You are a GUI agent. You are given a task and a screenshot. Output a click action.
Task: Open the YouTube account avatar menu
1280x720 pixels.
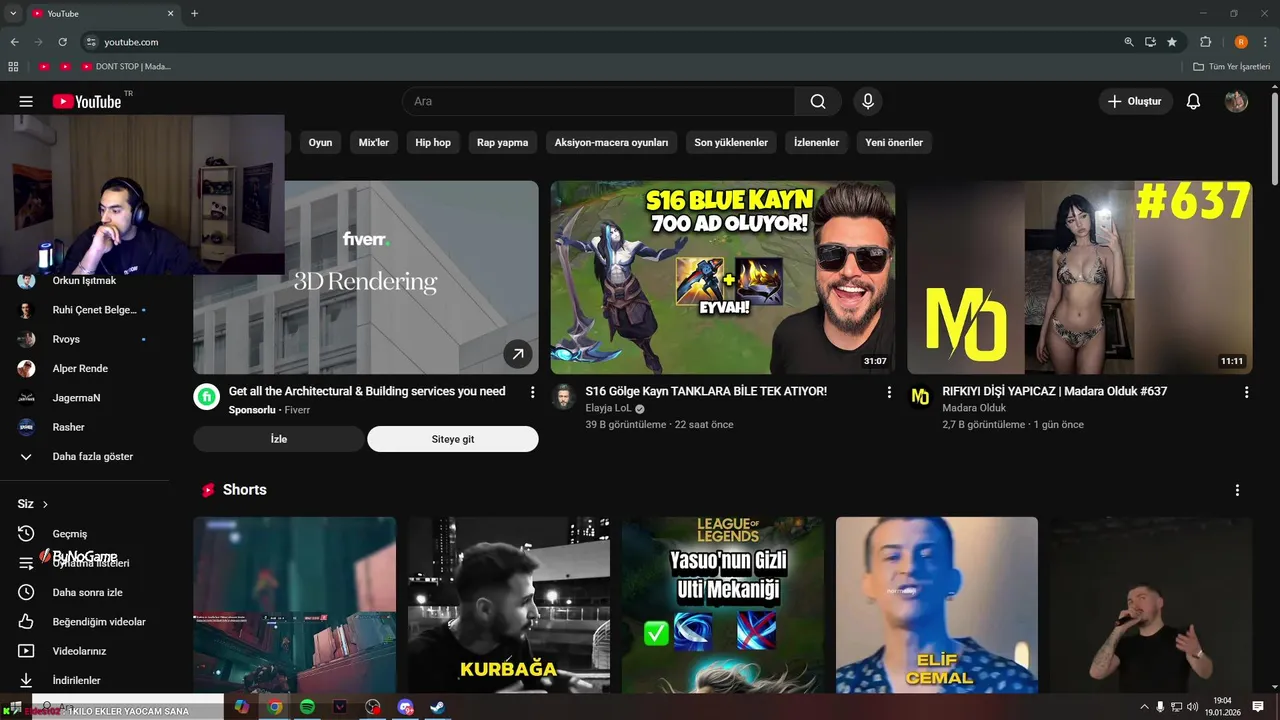tap(1236, 101)
